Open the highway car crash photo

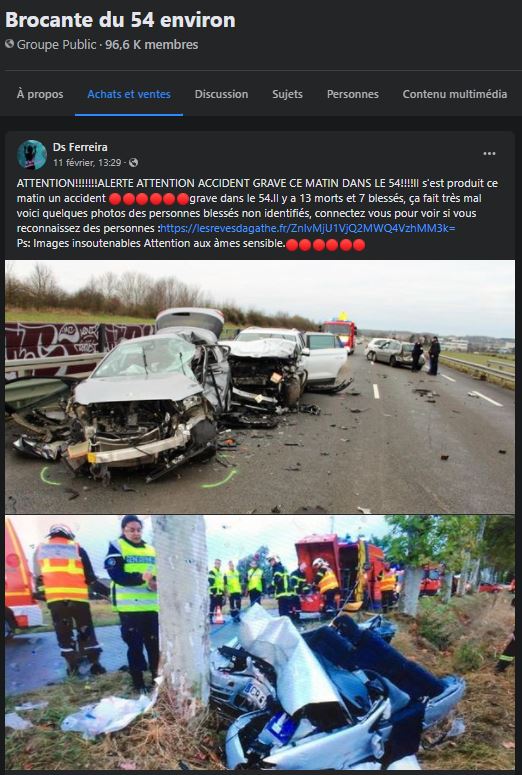[260, 387]
